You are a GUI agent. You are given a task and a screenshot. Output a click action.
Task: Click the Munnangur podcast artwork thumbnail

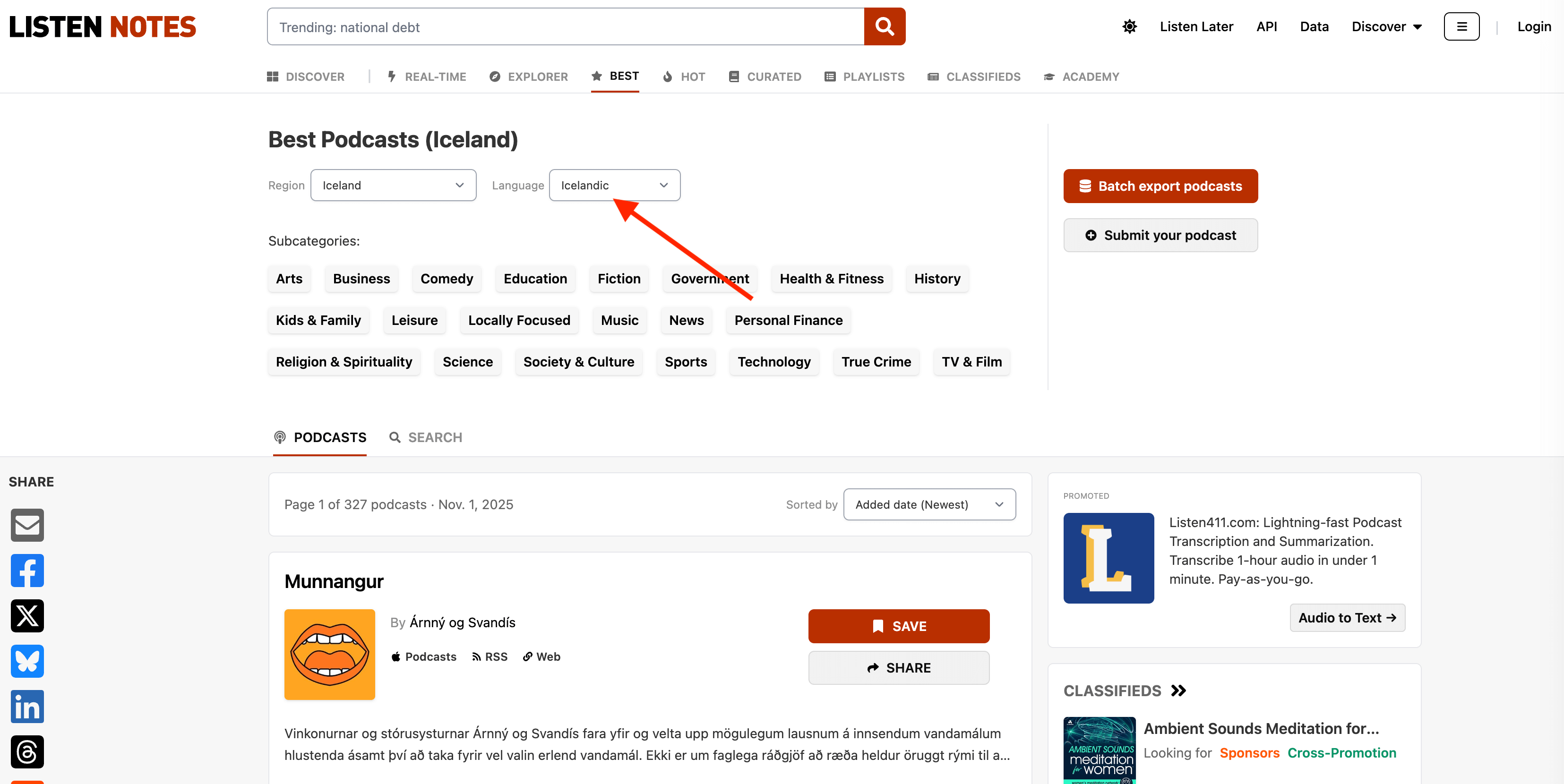[330, 654]
